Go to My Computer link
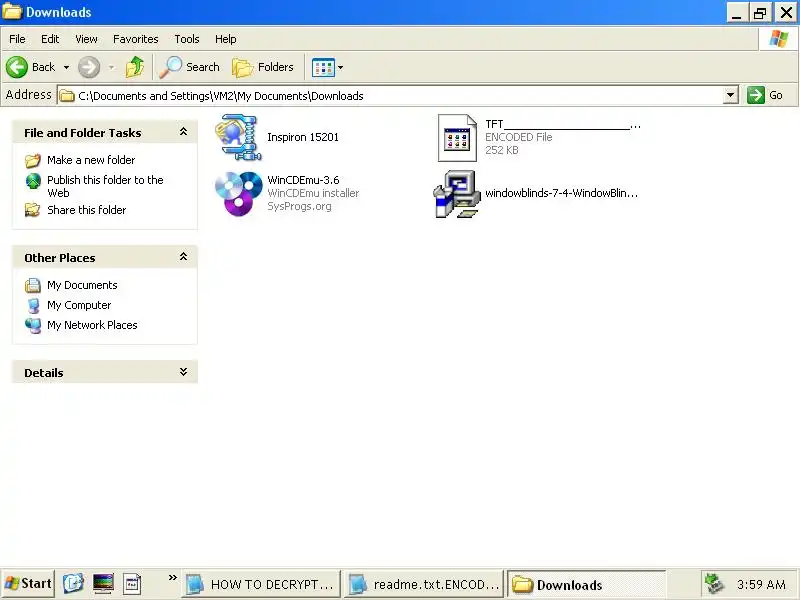This screenshot has width=800, height=600. [79, 305]
